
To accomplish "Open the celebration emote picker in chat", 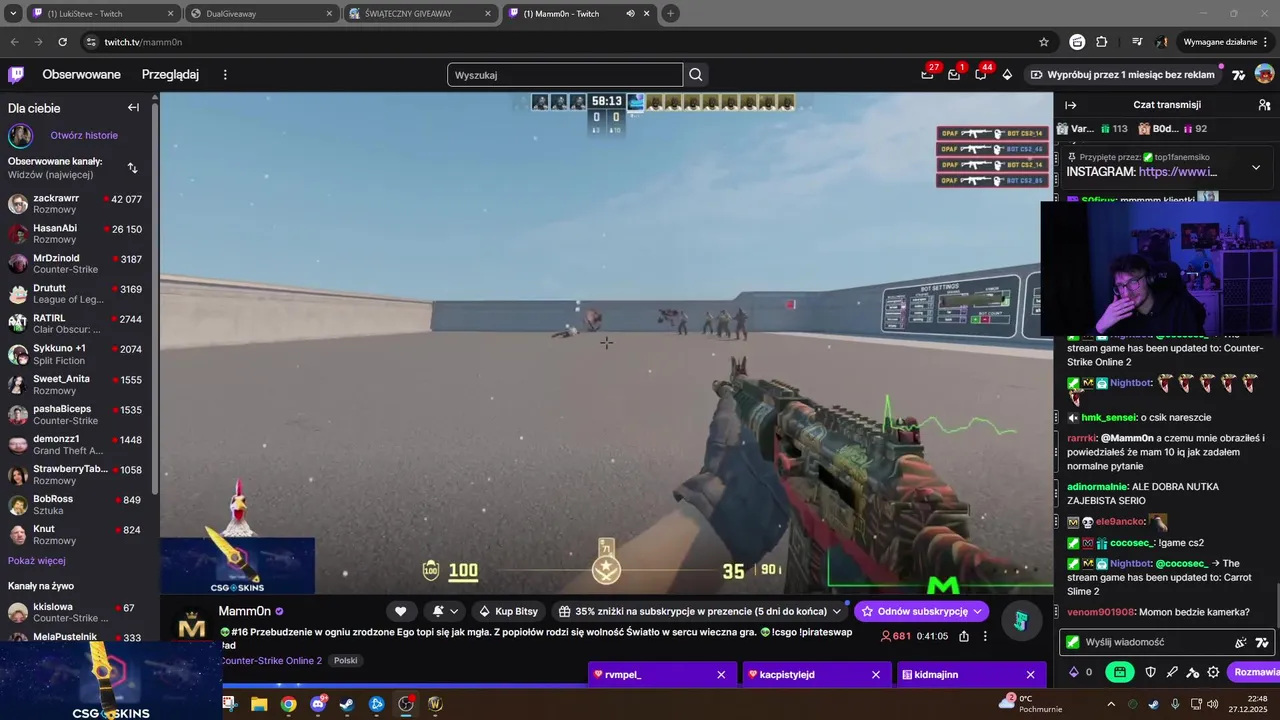I will 1241,642.
